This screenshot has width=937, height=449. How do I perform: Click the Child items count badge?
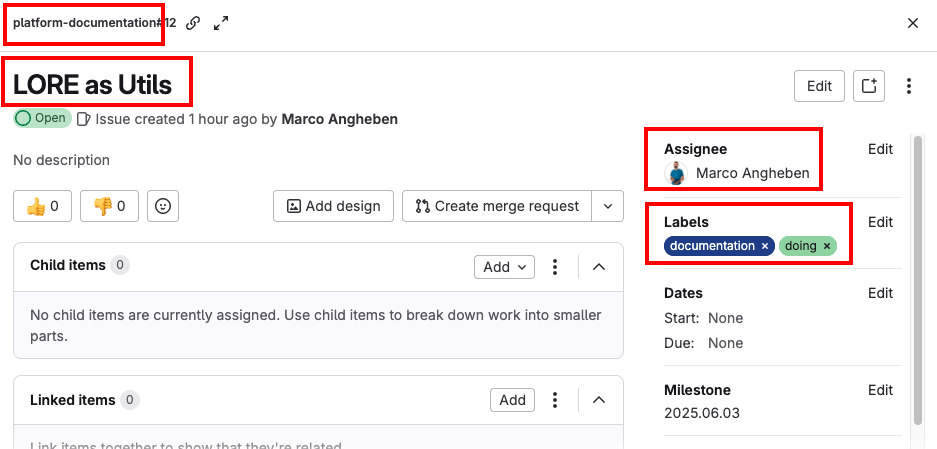120,265
